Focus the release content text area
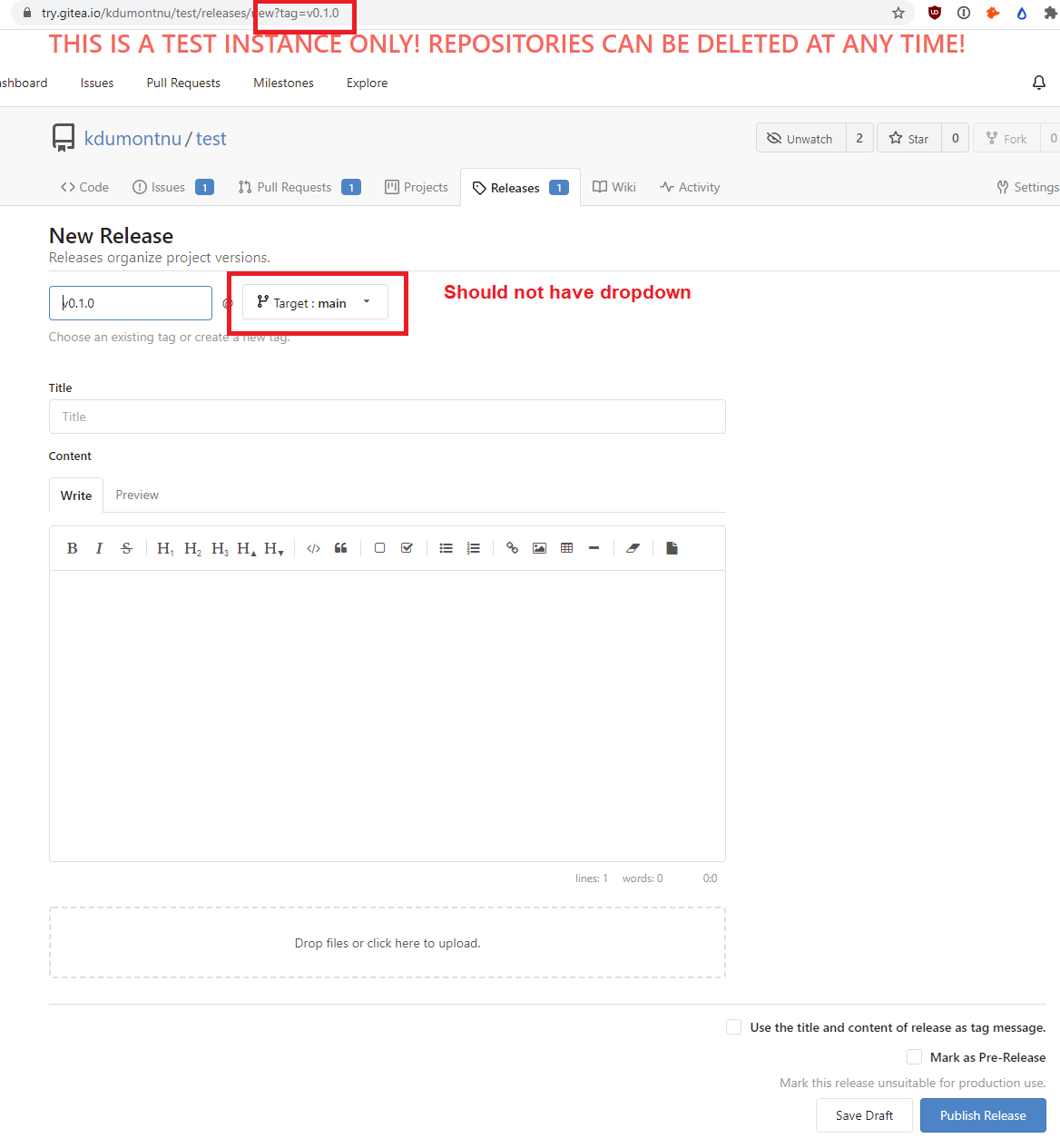This screenshot has height=1148, width=1060. coord(388,716)
